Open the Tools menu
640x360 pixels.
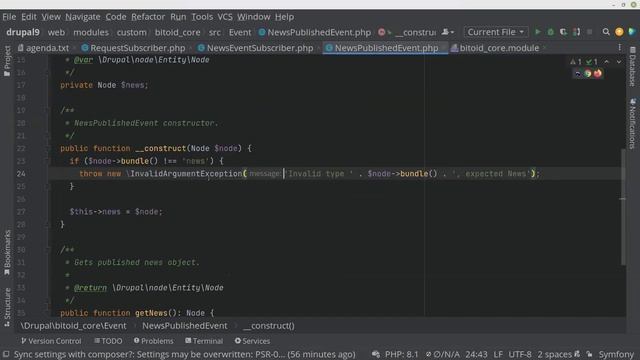coord(202,17)
